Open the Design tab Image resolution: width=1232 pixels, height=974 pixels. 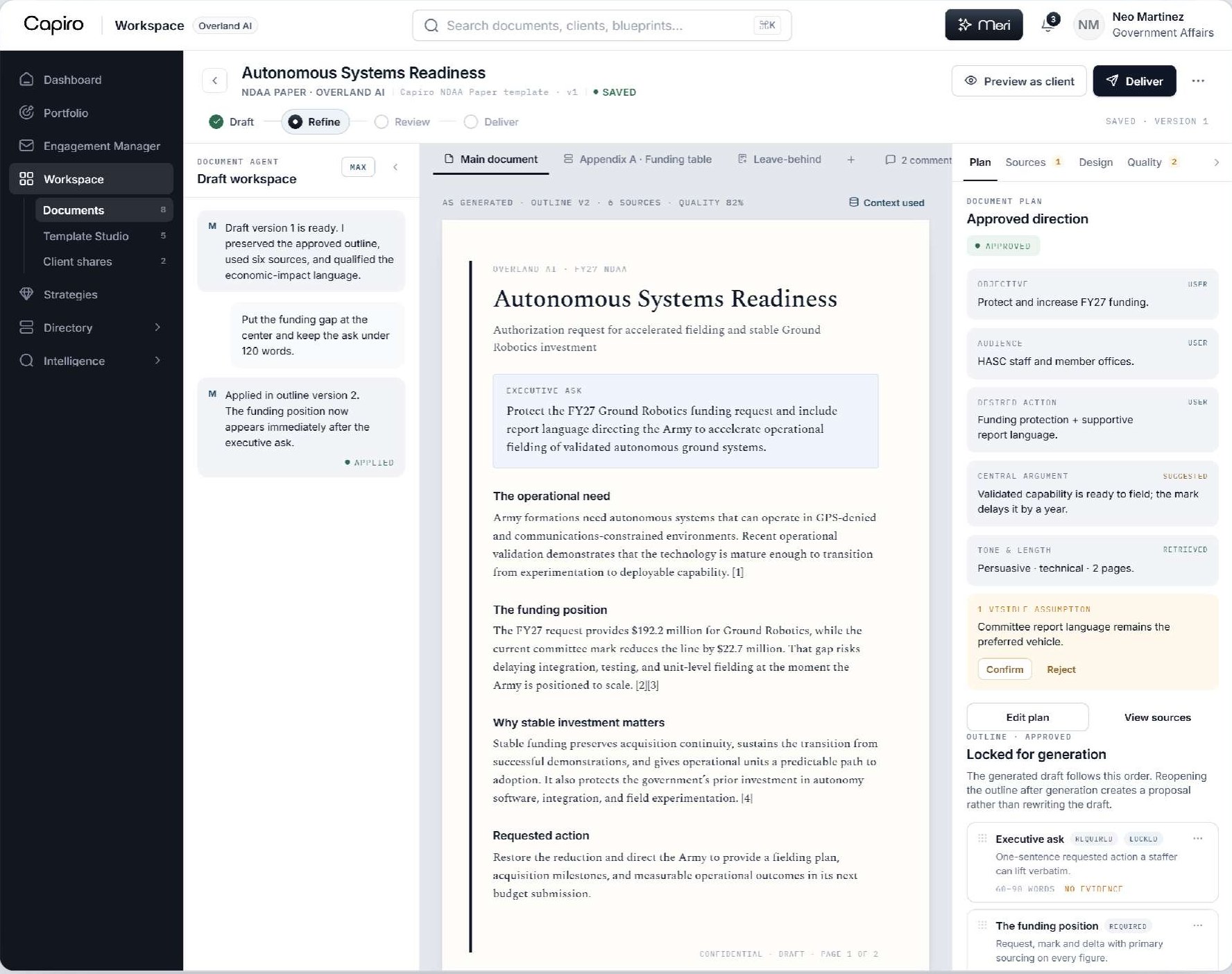1095,162
